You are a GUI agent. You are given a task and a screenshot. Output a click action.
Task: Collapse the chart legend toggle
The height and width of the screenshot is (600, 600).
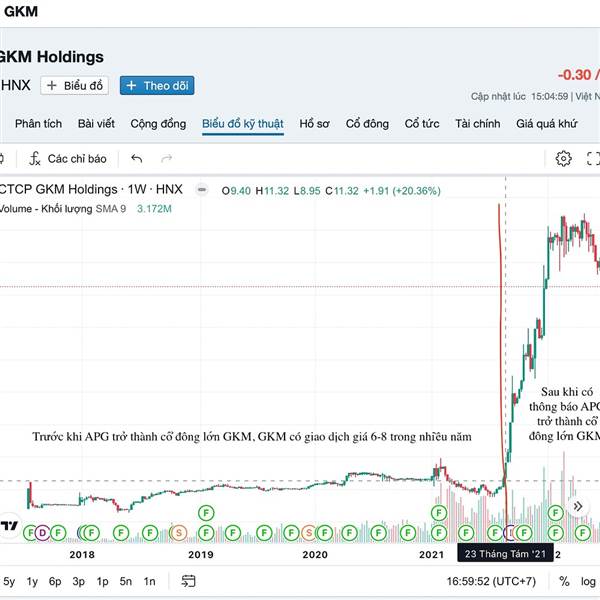(x=202, y=189)
